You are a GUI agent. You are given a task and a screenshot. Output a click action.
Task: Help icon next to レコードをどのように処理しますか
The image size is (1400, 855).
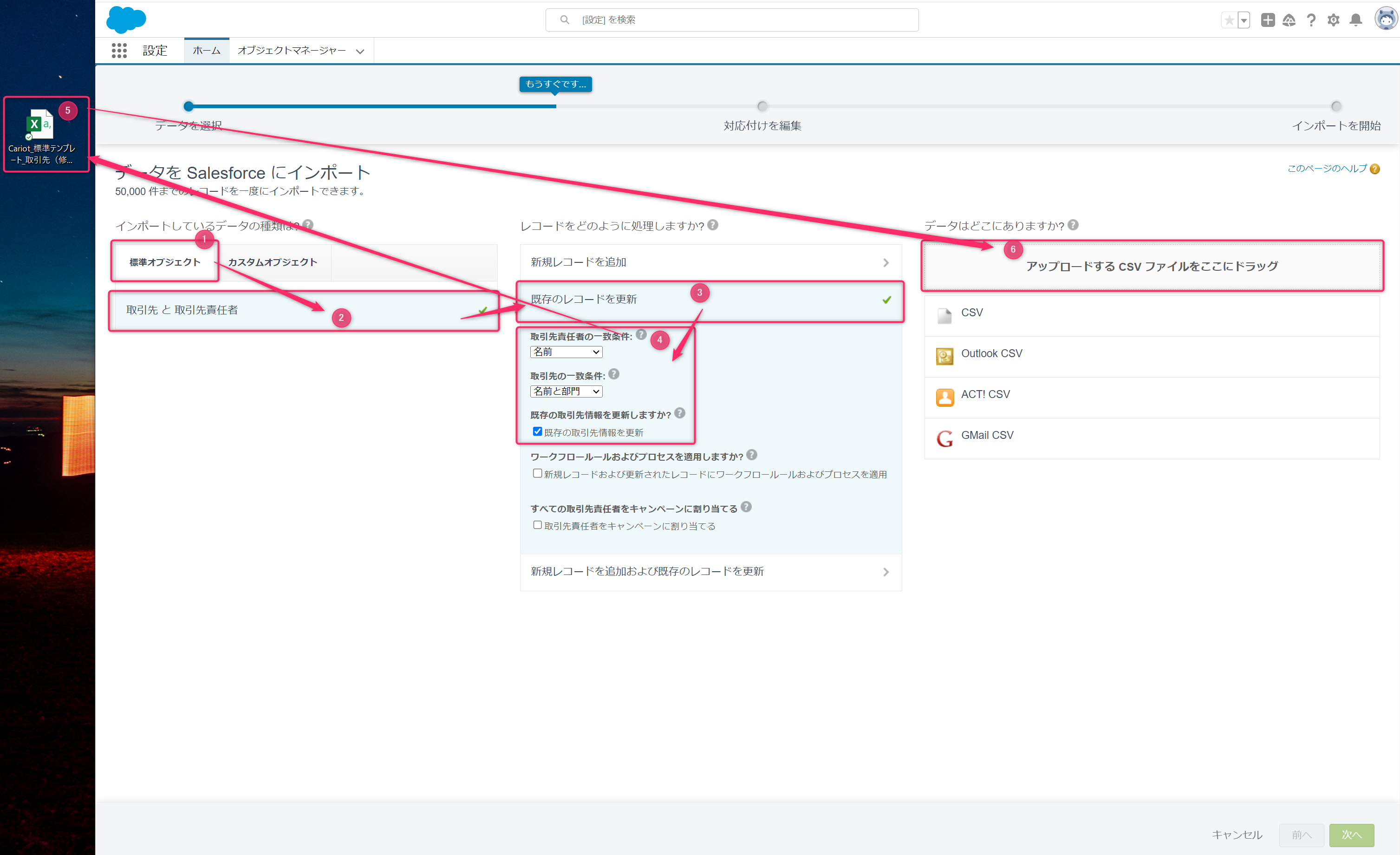coord(713,225)
